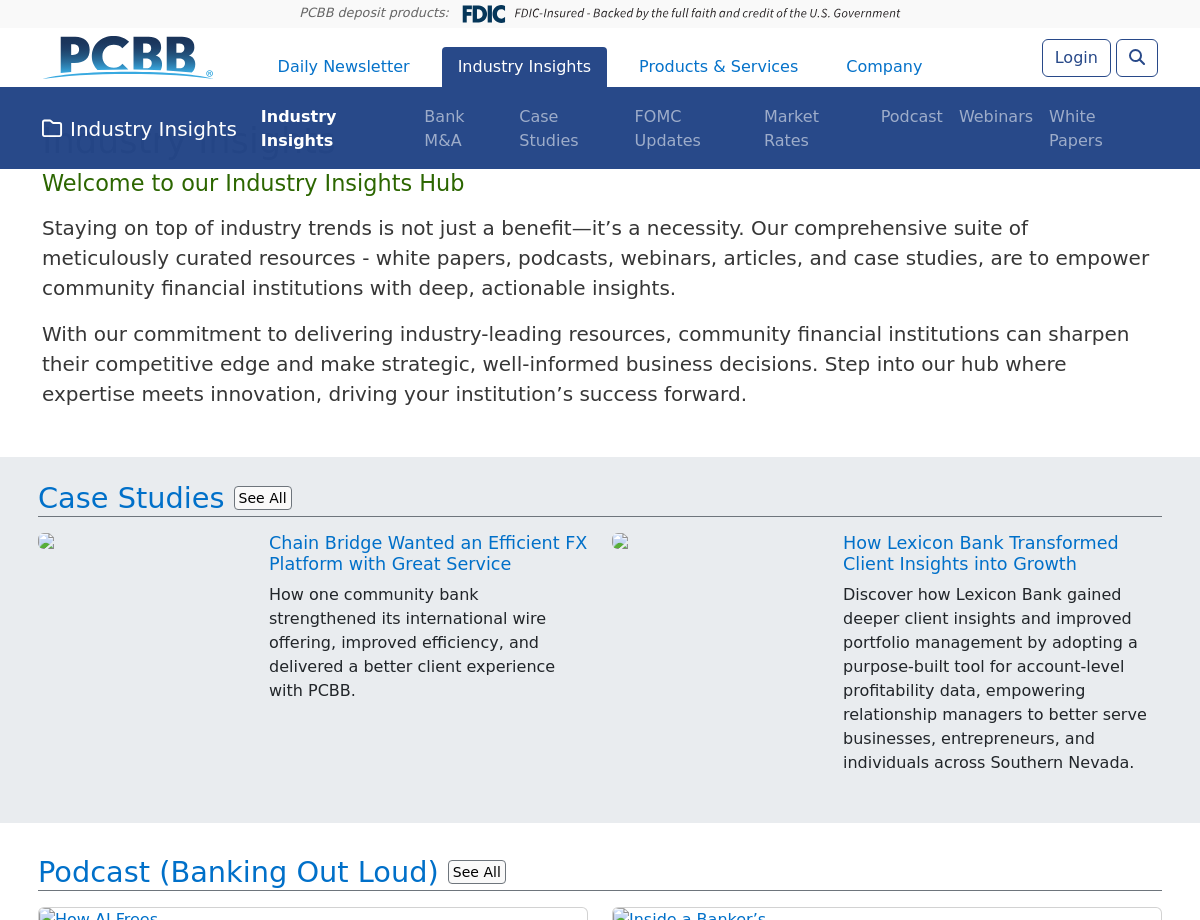This screenshot has width=1200, height=920.
Task: Open Case Studies in the blue subnav
Action: (548, 129)
